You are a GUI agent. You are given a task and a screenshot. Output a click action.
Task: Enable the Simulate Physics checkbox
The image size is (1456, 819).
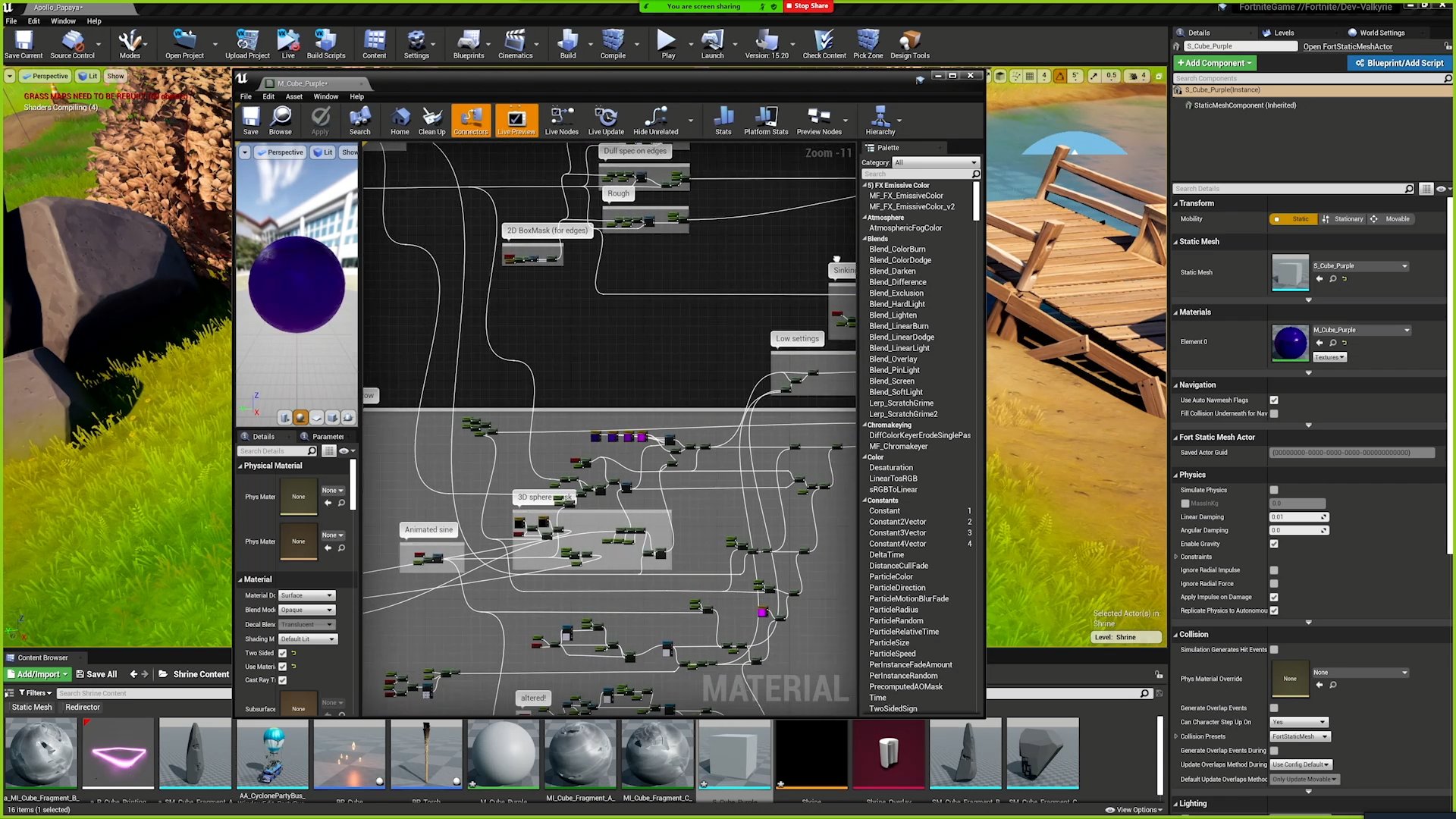(1274, 491)
